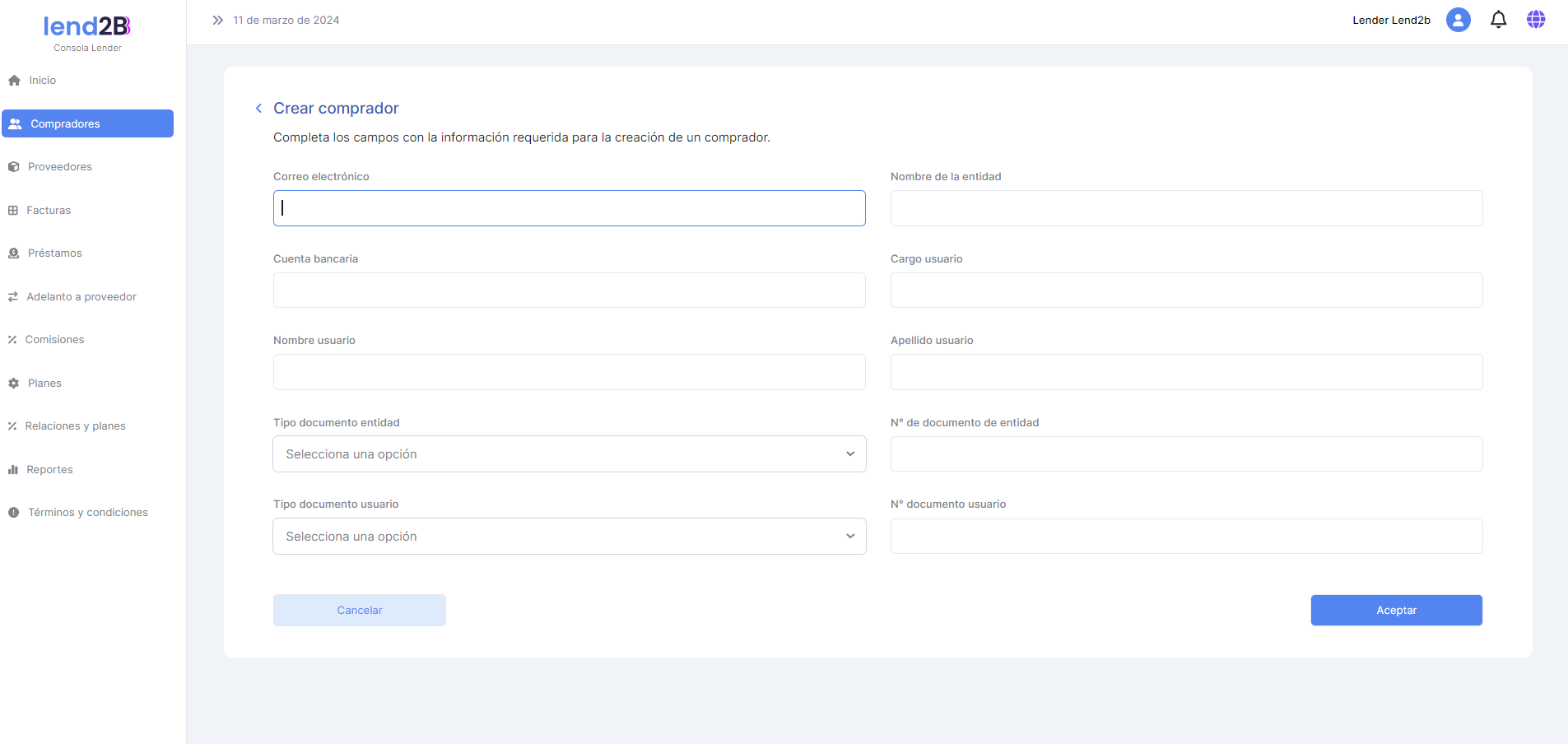The height and width of the screenshot is (744, 1568).
Task: Click the Reportes bar chart icon
Action: point(13,470)
